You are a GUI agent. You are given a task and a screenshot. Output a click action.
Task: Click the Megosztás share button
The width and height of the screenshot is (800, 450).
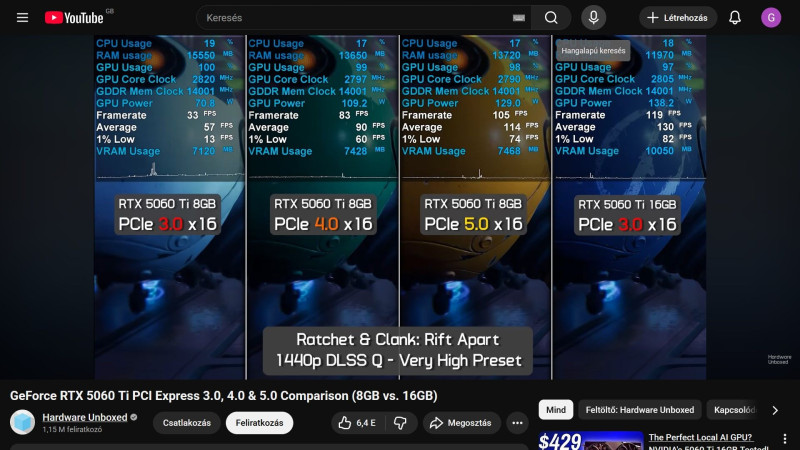461,423
